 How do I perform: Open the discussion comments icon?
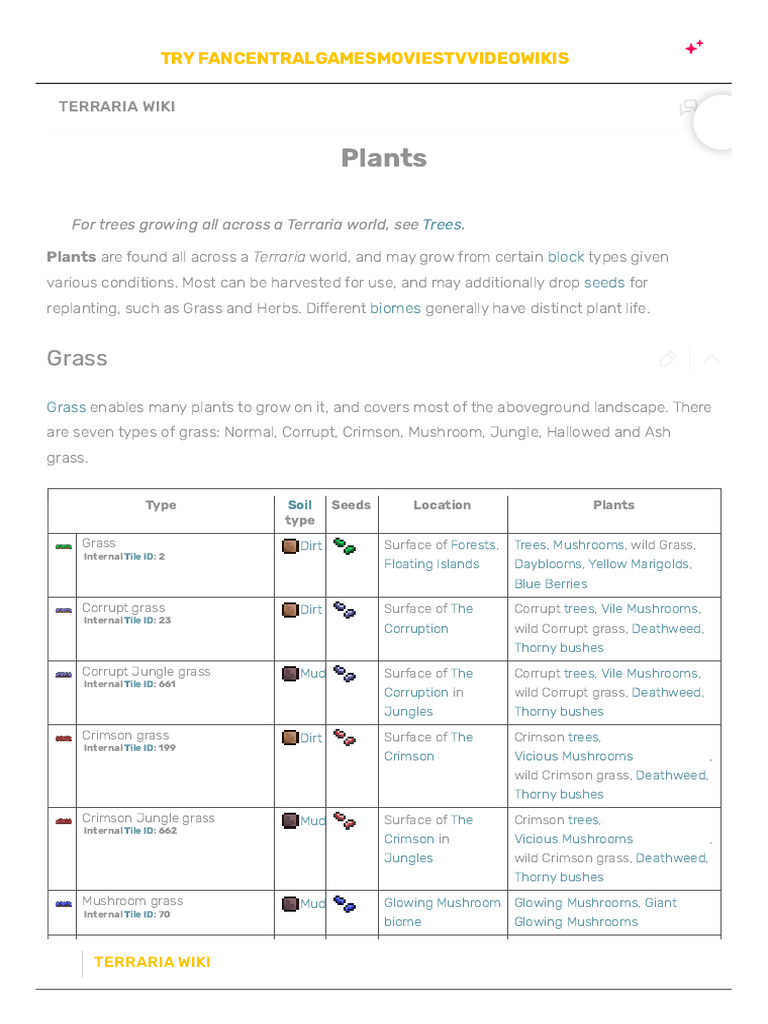[x=688, y=108]
